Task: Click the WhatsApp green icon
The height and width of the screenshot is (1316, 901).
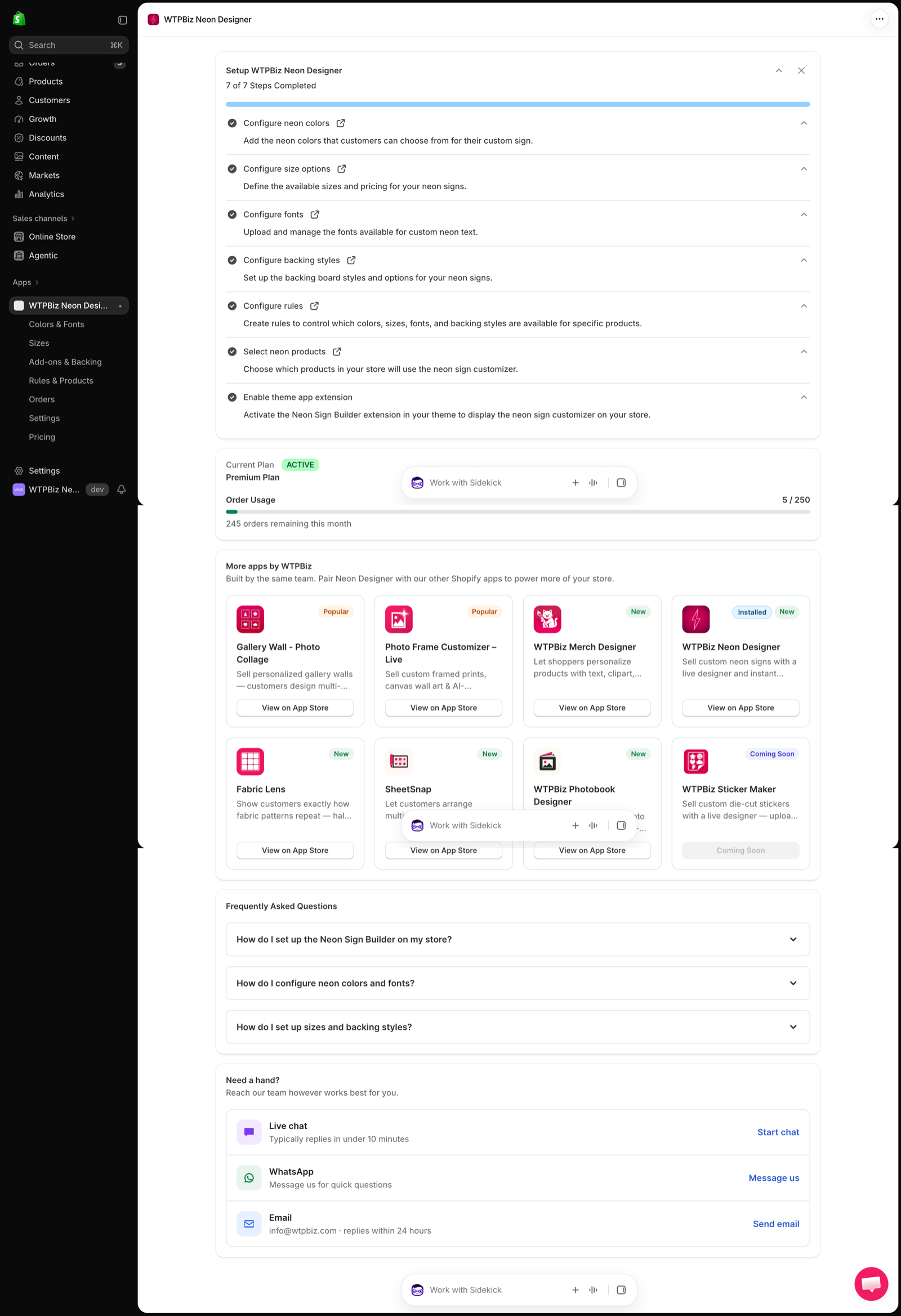Action: pyautogui.click(x=249, y=1177)
